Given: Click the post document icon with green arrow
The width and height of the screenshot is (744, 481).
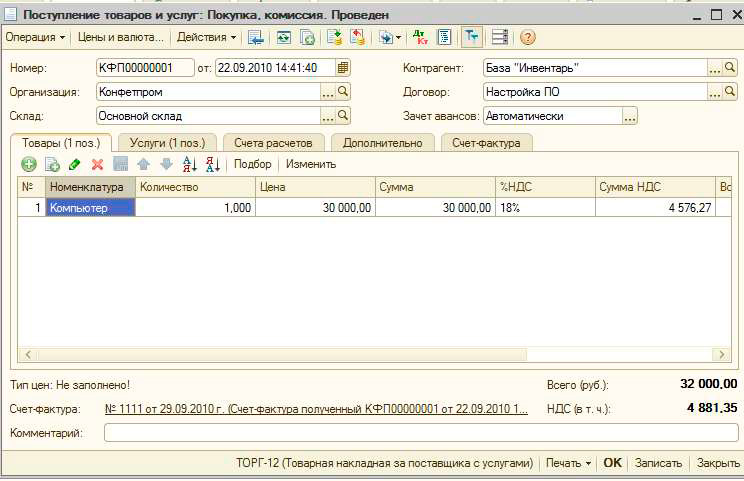Looking at the screenshot, I should point(335,37).
